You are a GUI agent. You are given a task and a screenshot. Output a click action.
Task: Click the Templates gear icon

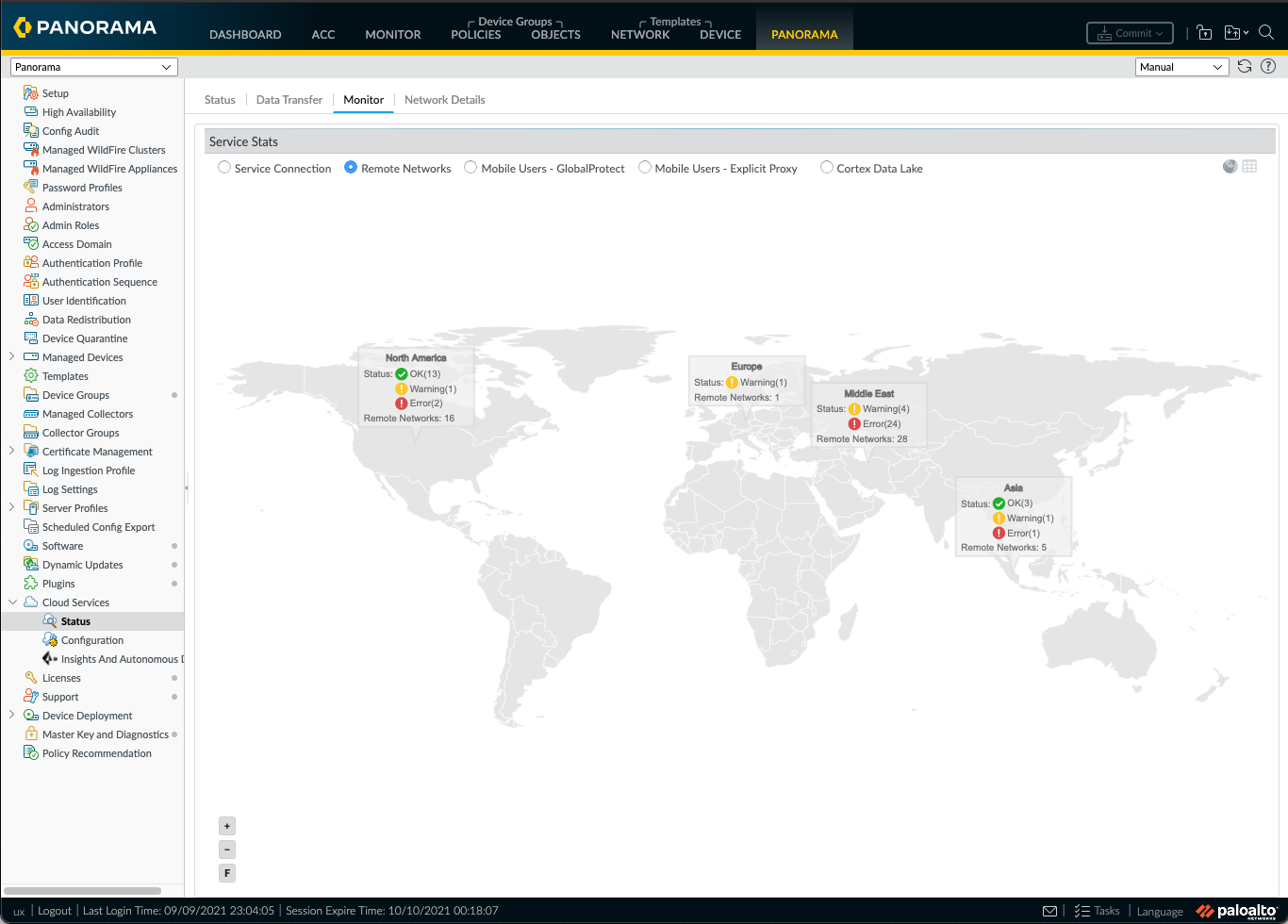pyautogui.click(x=31, y=376)
